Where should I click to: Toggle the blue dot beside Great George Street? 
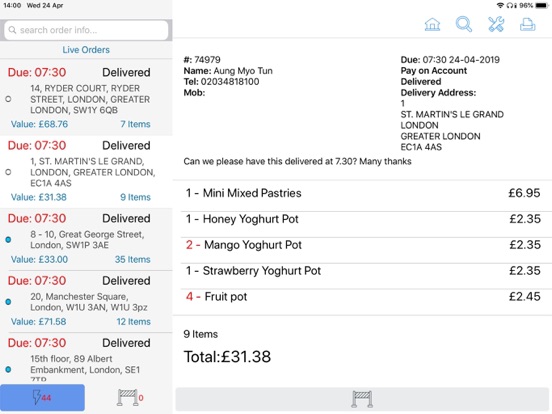click(x=8, y=240)
